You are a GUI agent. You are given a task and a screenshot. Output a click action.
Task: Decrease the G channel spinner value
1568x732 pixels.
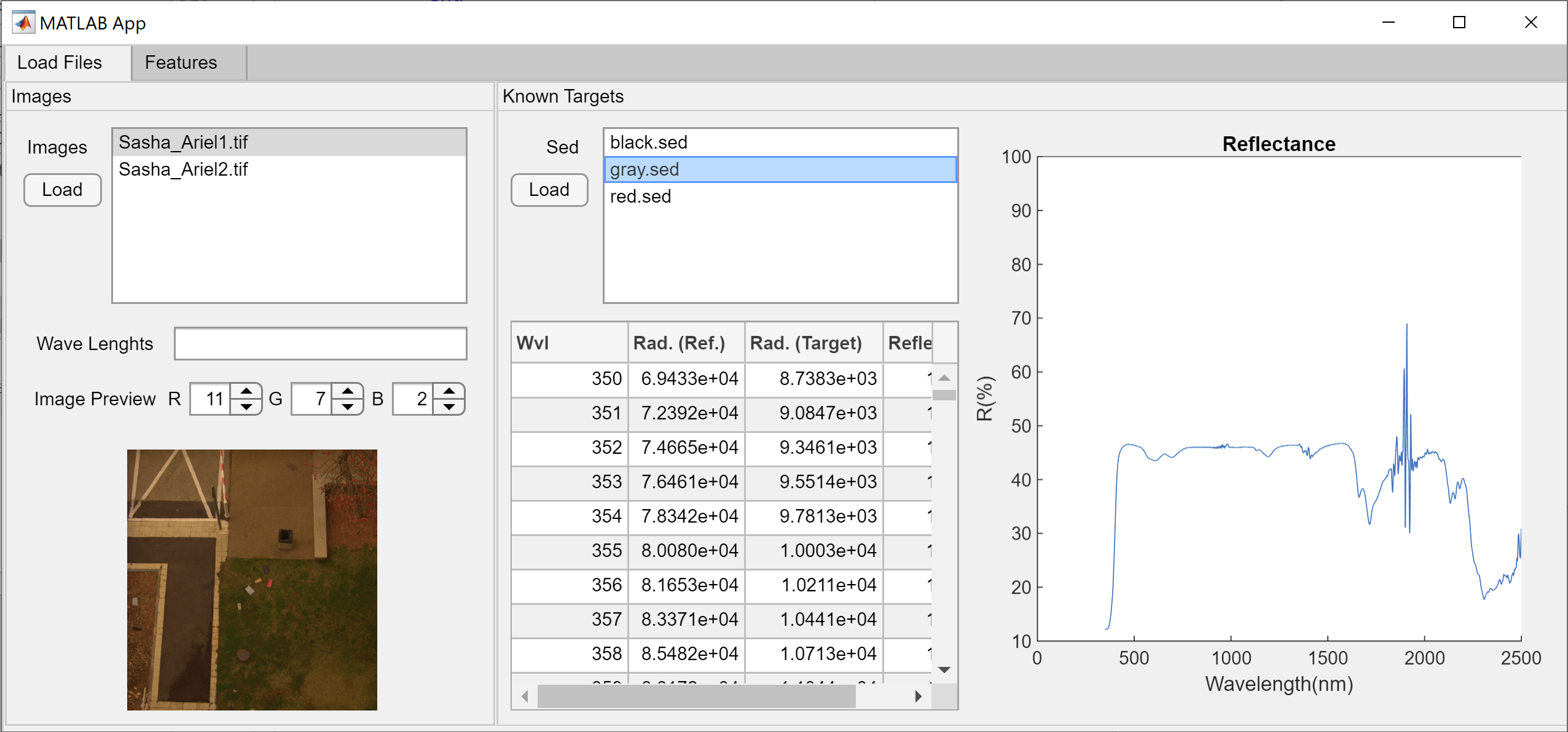[x=348, y=407]
